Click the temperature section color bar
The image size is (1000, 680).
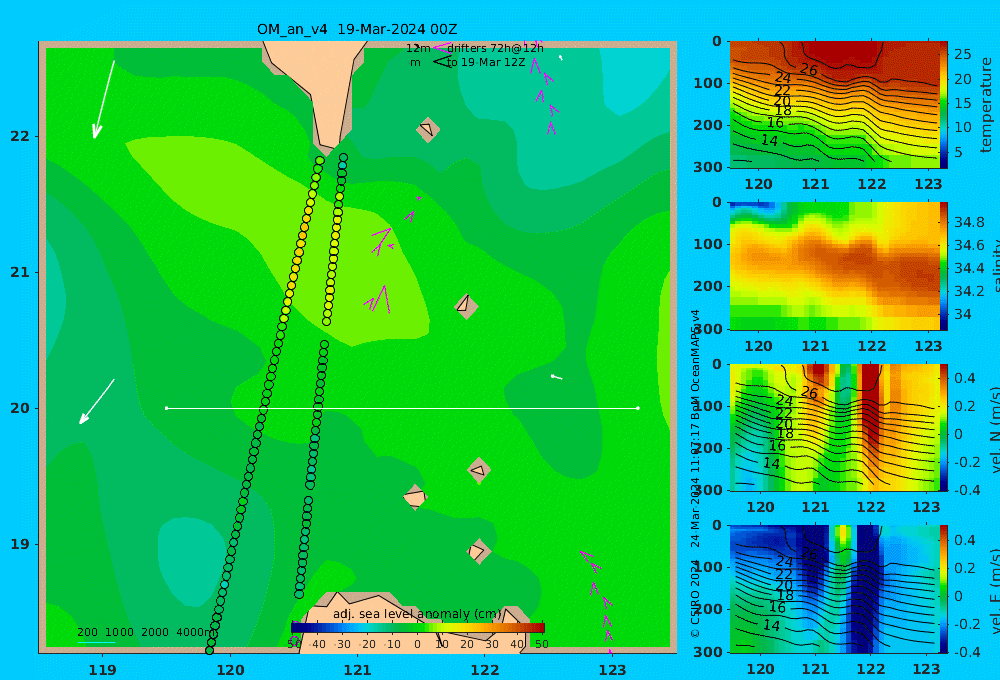943,105
